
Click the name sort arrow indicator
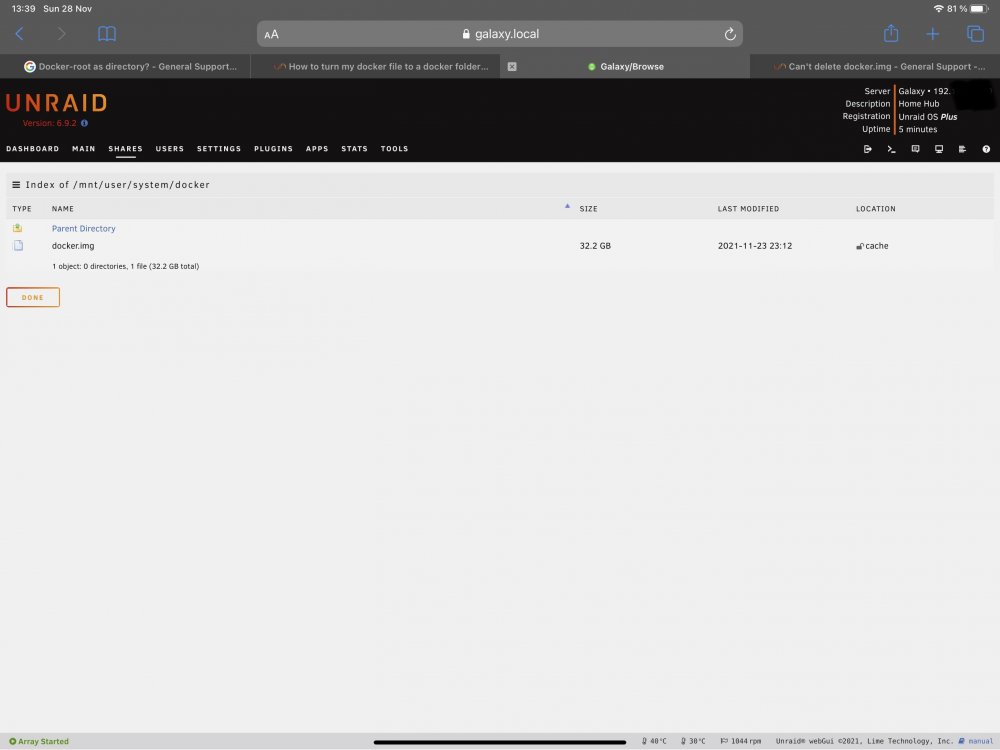pyautogui.click(x=567, y=206)
